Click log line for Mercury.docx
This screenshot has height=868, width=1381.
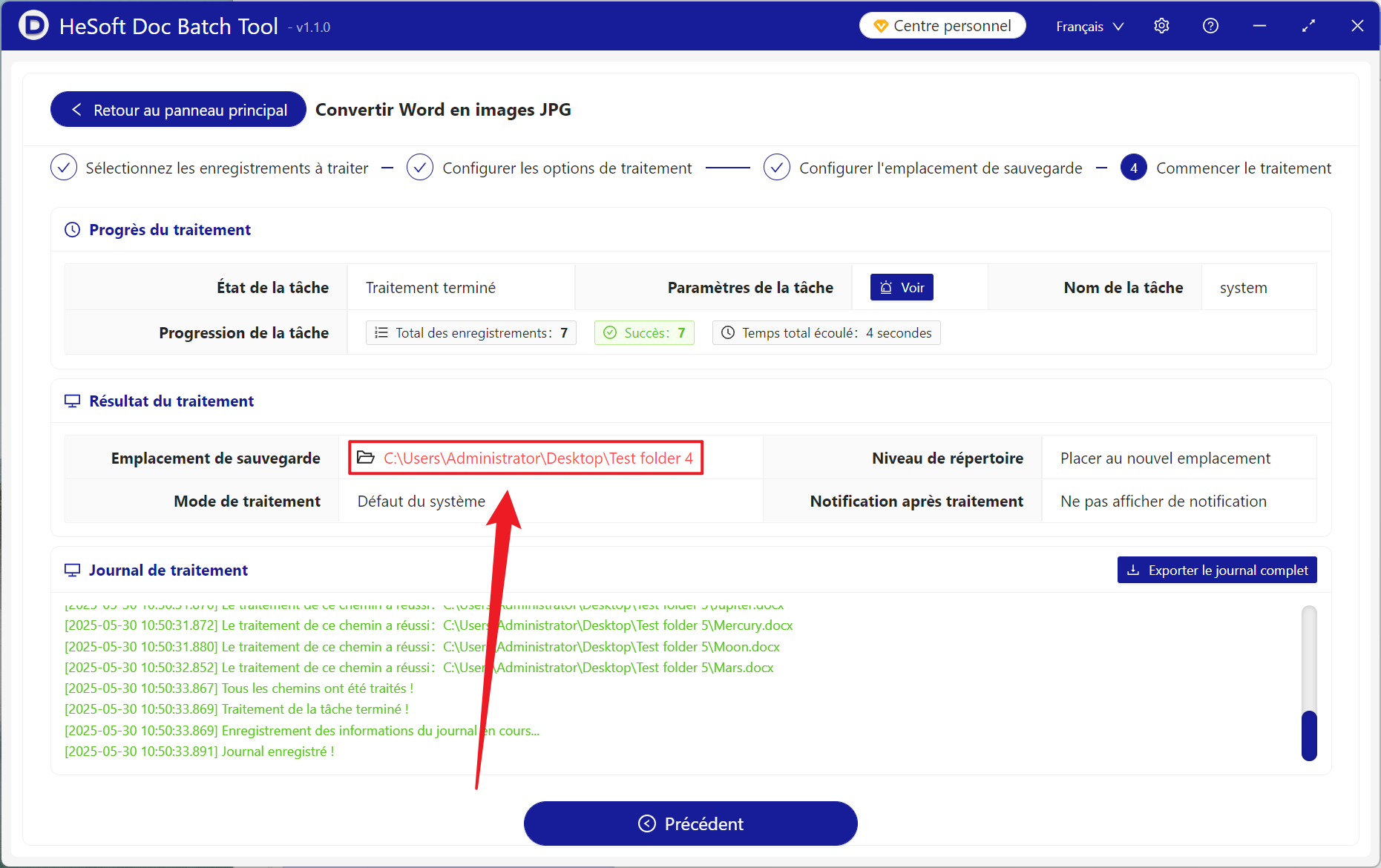(429, 625)
